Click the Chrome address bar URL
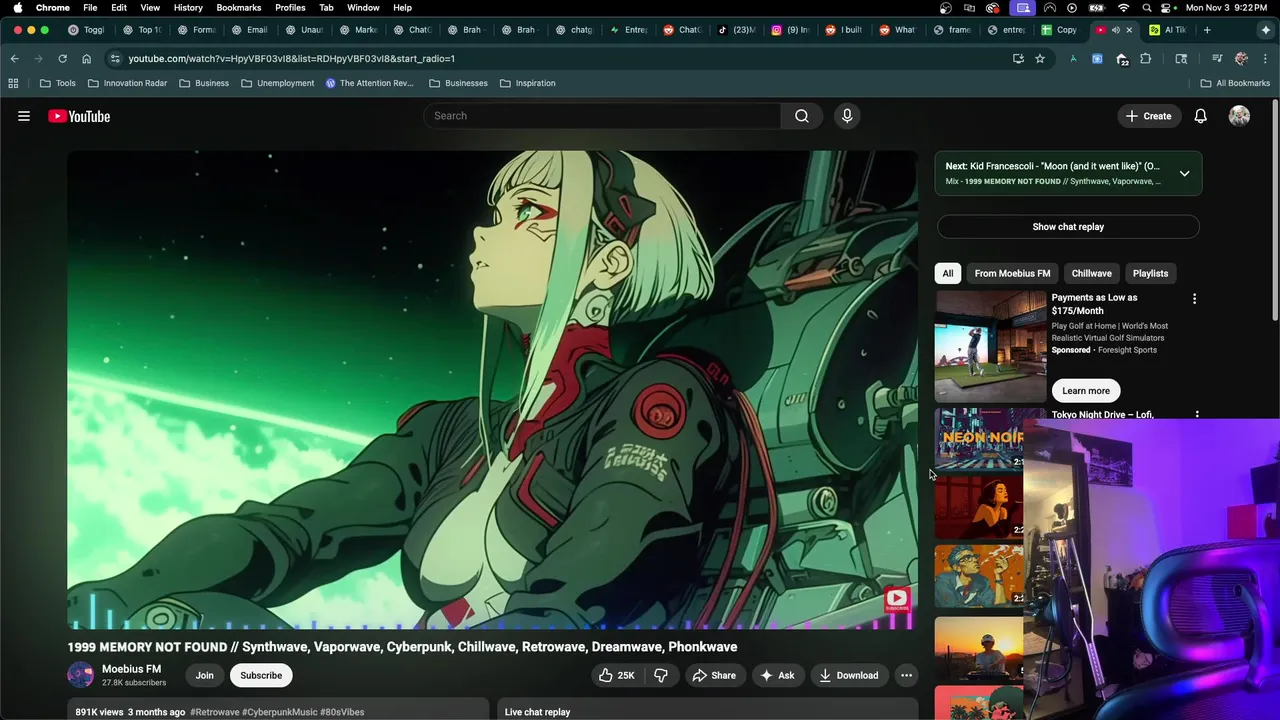The height and width of the screenshot is (720, 1280). (x=292, y=59)
